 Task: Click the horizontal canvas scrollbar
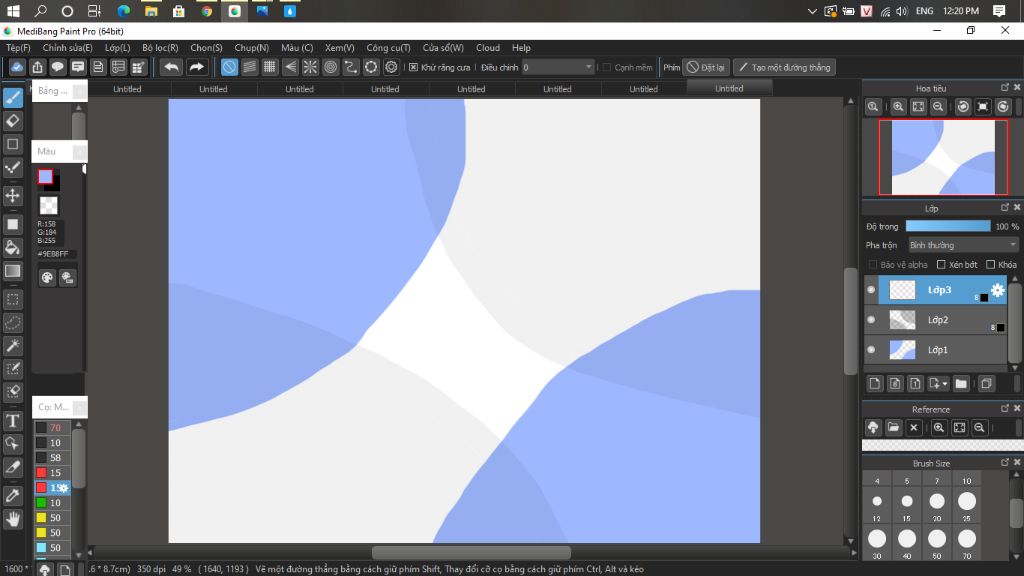pos(472,552)
